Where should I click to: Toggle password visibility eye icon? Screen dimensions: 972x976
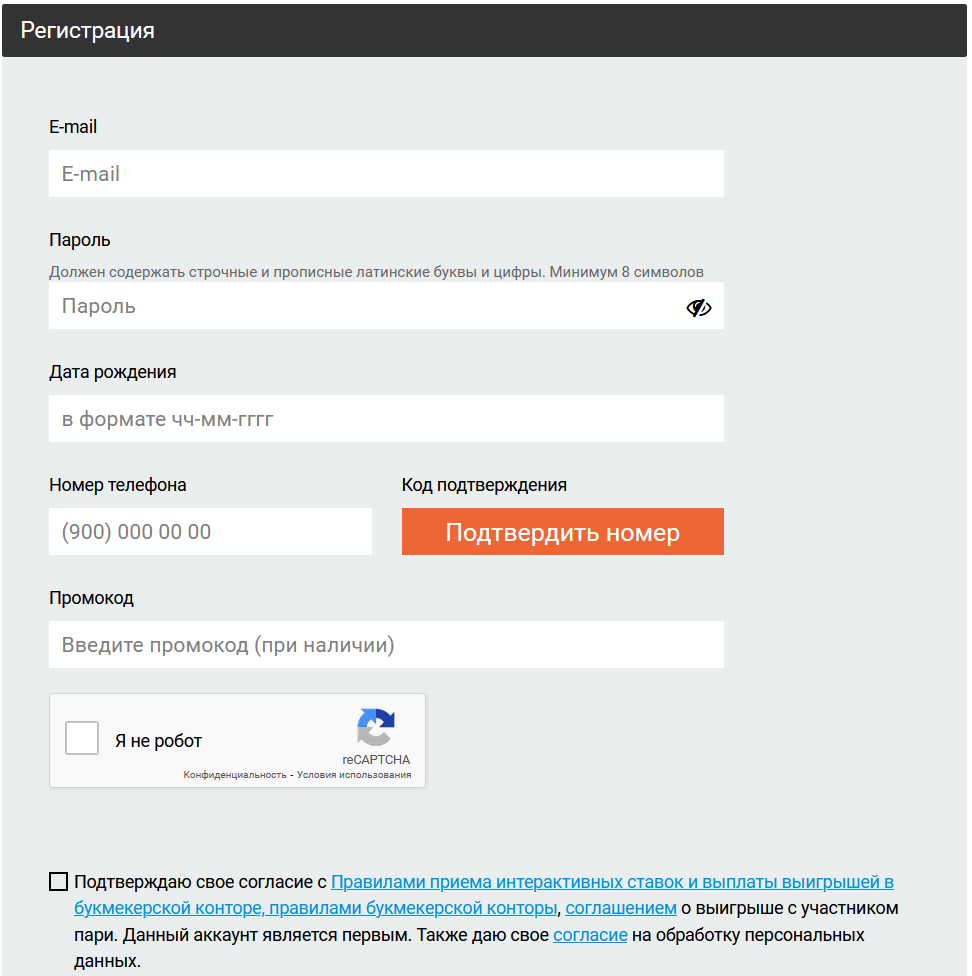pyautogui.click(x=698, y=307)
